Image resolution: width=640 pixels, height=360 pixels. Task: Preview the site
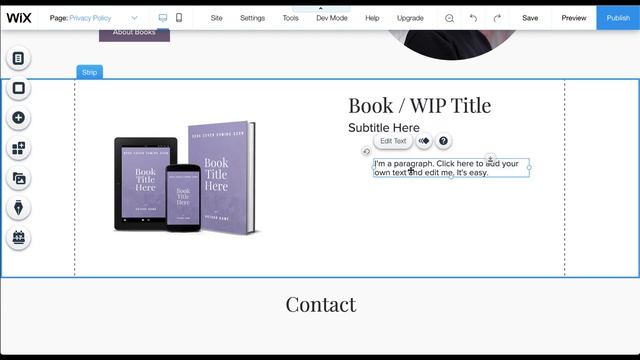[x=573, y=18]
